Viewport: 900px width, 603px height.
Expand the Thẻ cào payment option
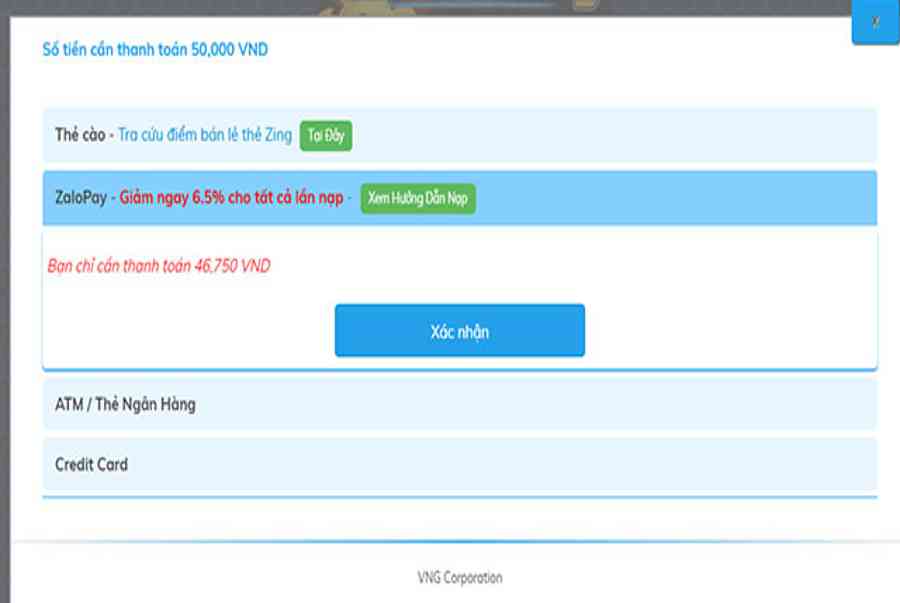pyautogui.click(x=460, y=135)
